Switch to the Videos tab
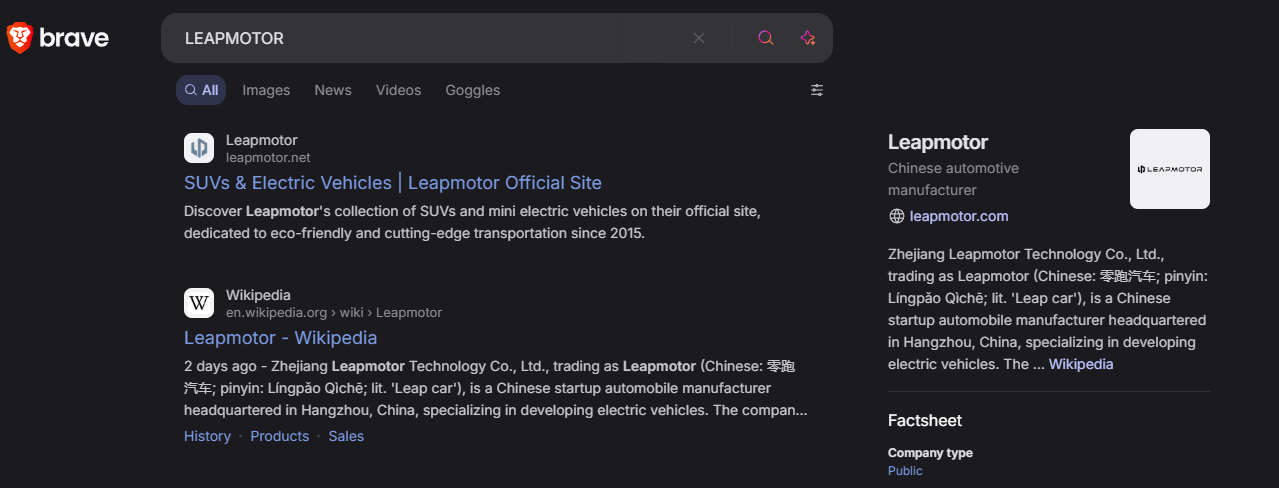The width and height of the screenshot is (1279, 488). pyautogui.click(x=398, y=90)
